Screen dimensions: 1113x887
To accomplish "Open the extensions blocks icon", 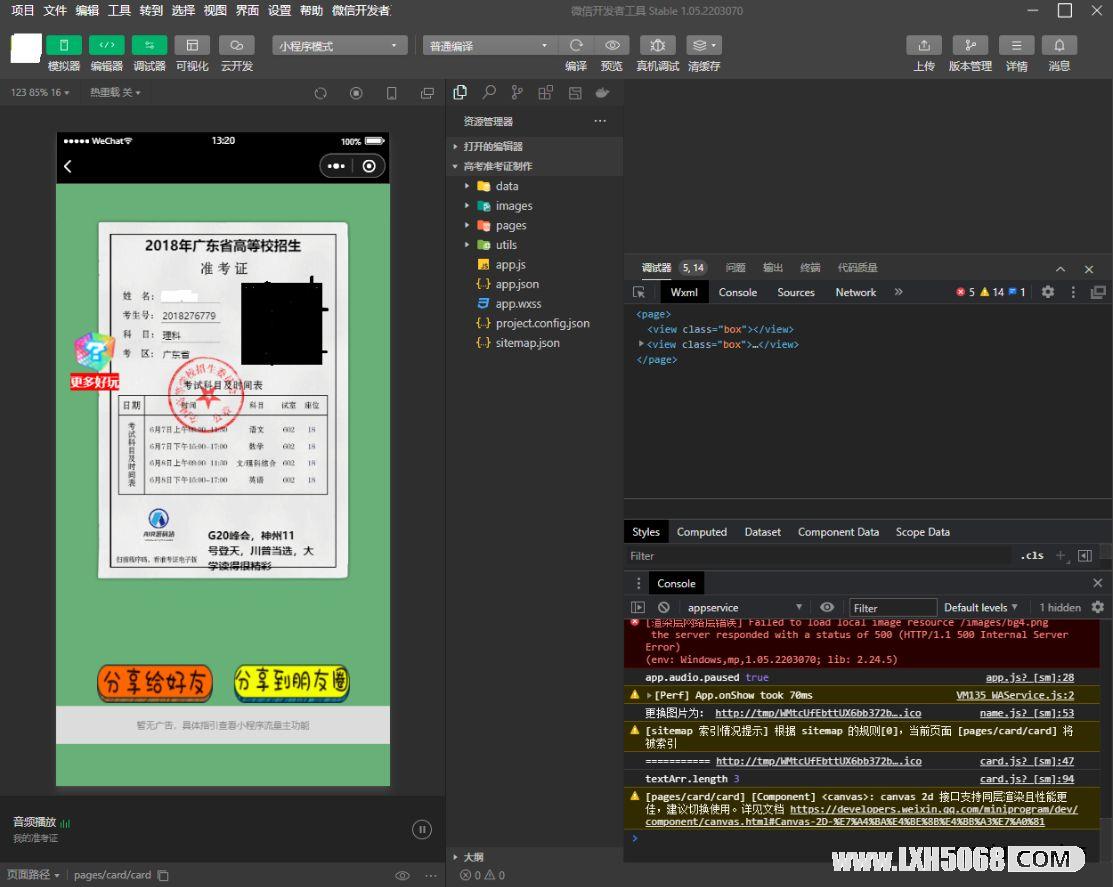I will click(545, 92).
